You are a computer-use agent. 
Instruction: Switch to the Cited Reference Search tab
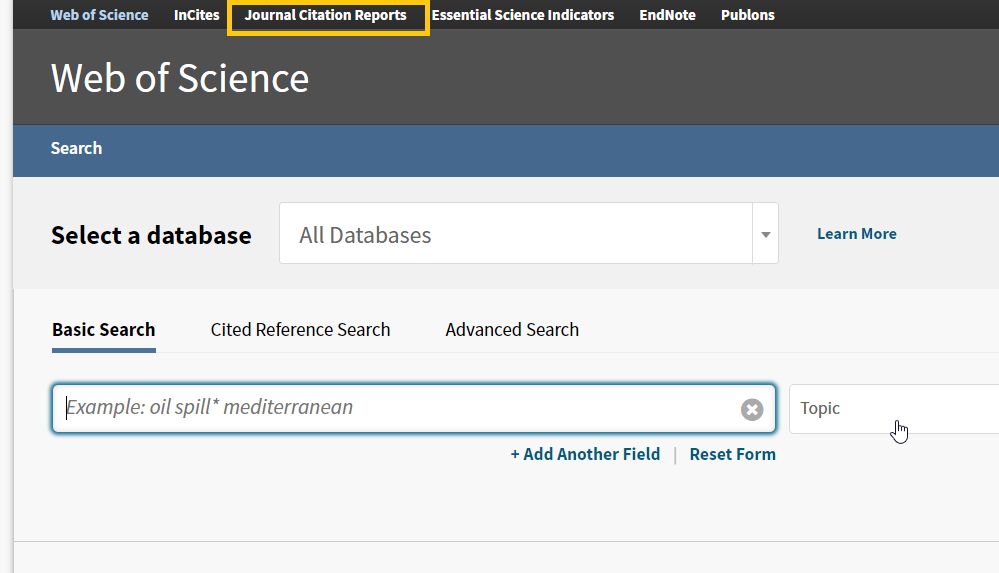point(300,330)
